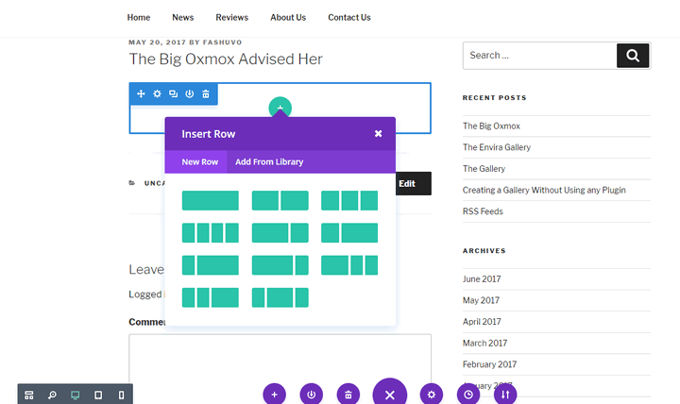Viewport: 680px width, 404px height.
Task: Switch to the New Row tab
Action: click(x=200, y=162)
